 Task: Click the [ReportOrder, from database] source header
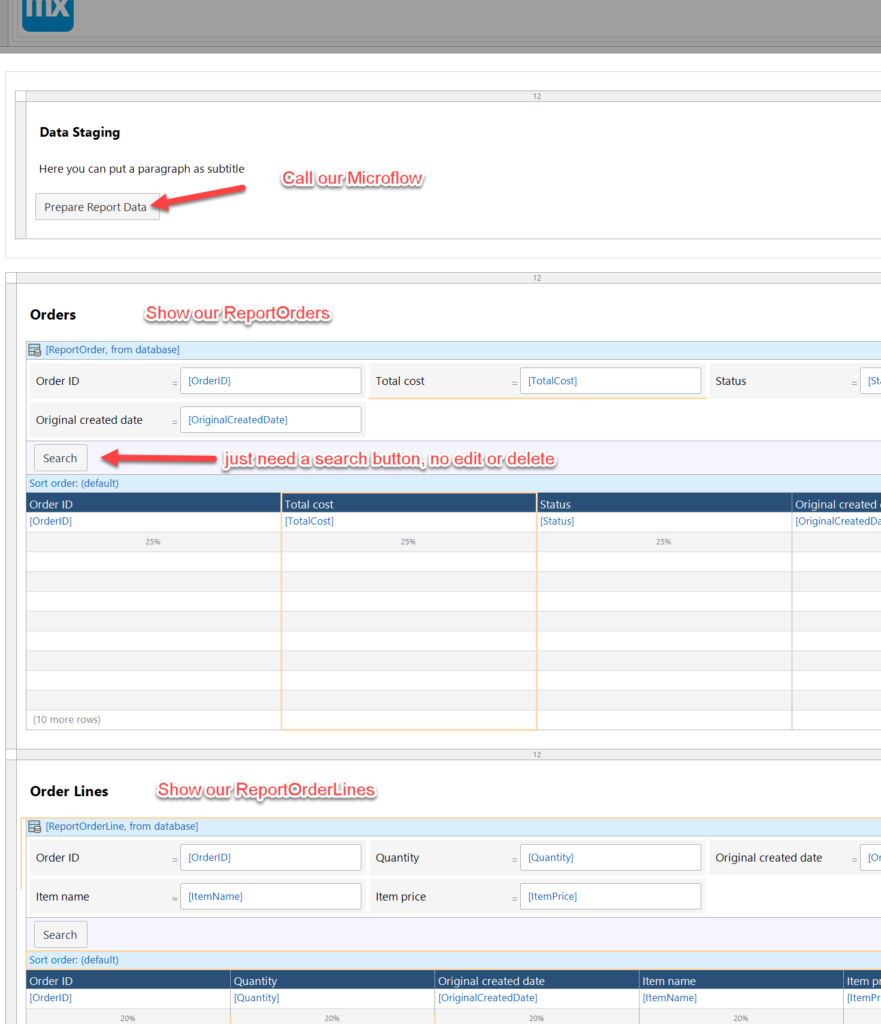112,350
